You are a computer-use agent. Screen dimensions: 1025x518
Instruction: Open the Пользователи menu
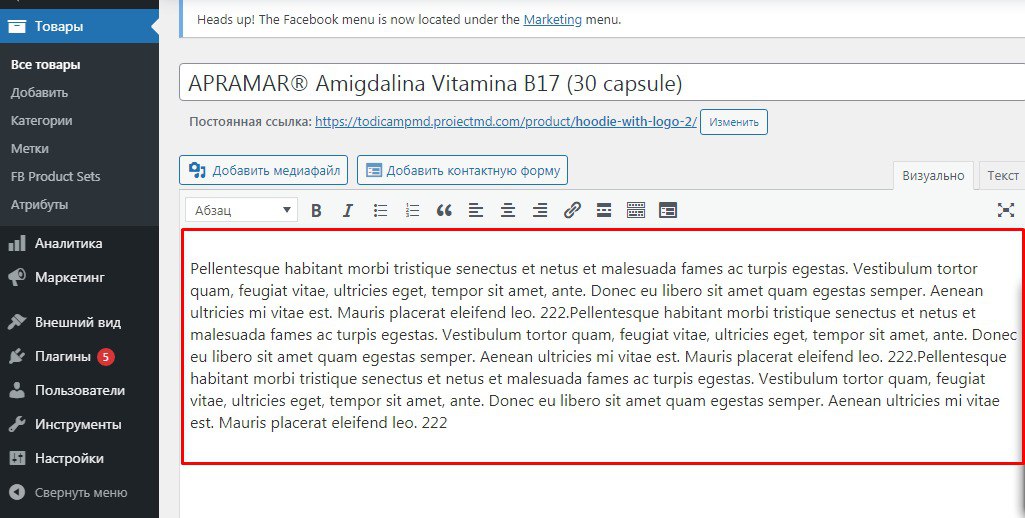point(79,390)
